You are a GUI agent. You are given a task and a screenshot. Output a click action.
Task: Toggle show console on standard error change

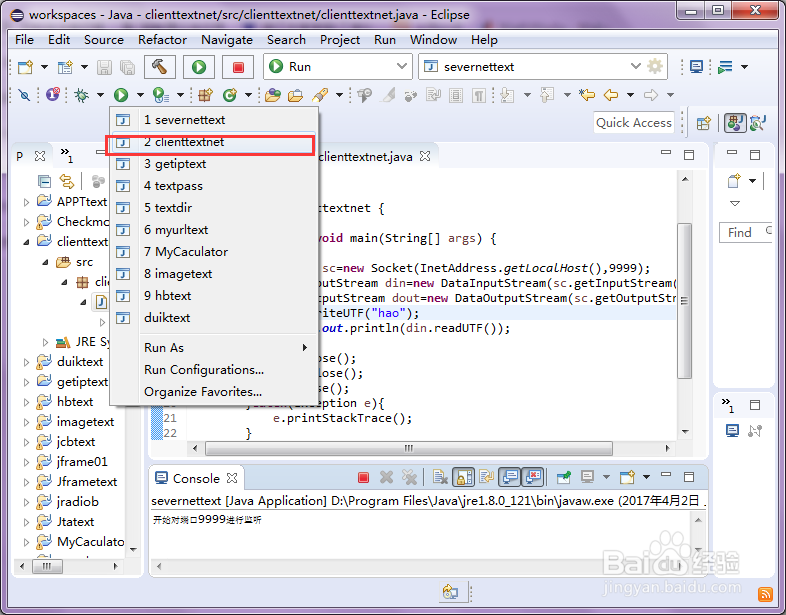(533, 478)
